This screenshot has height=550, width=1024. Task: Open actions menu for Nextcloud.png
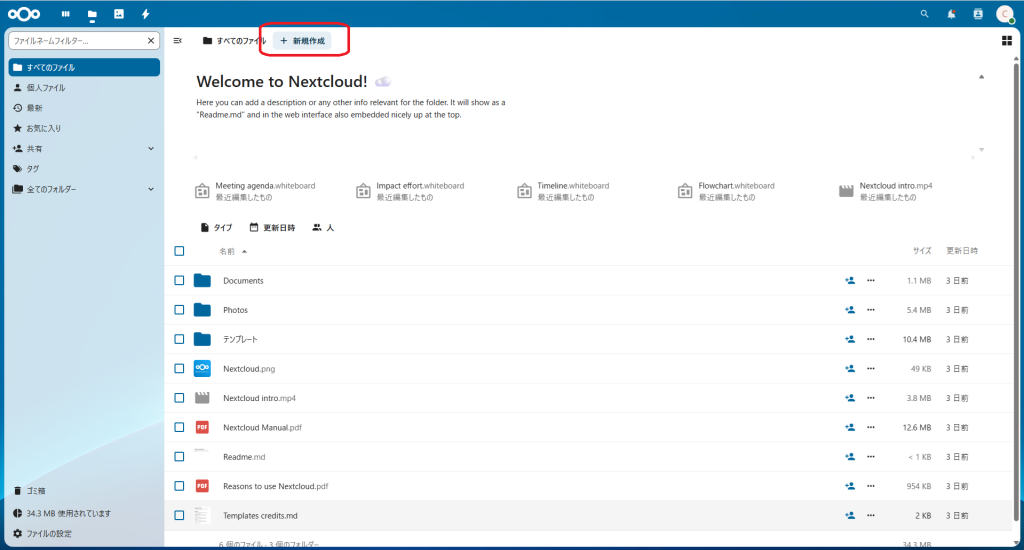(x=870, y=369)
